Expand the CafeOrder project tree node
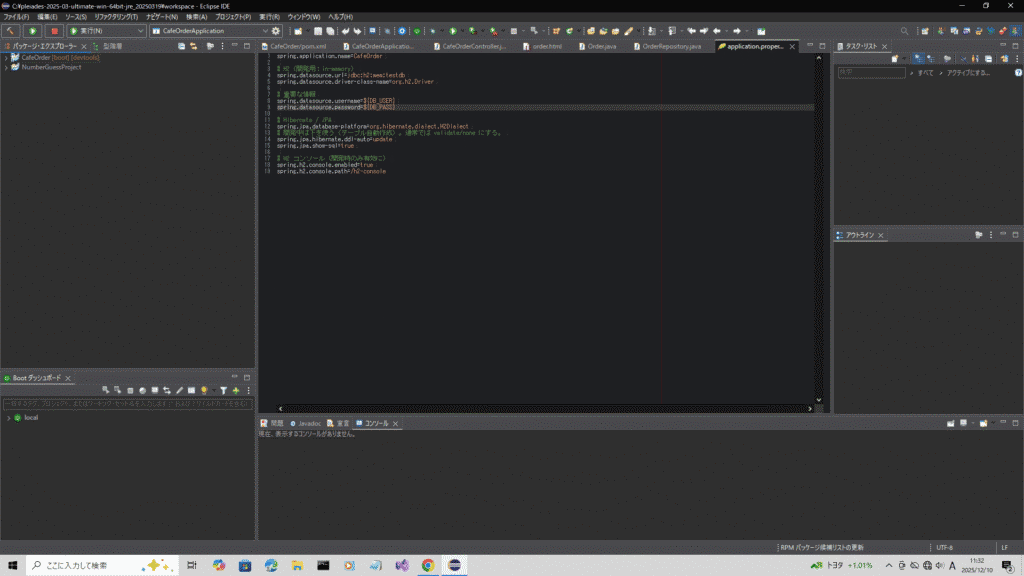Viewport: 1024px width, 576px height. click(x=5, y=57)
